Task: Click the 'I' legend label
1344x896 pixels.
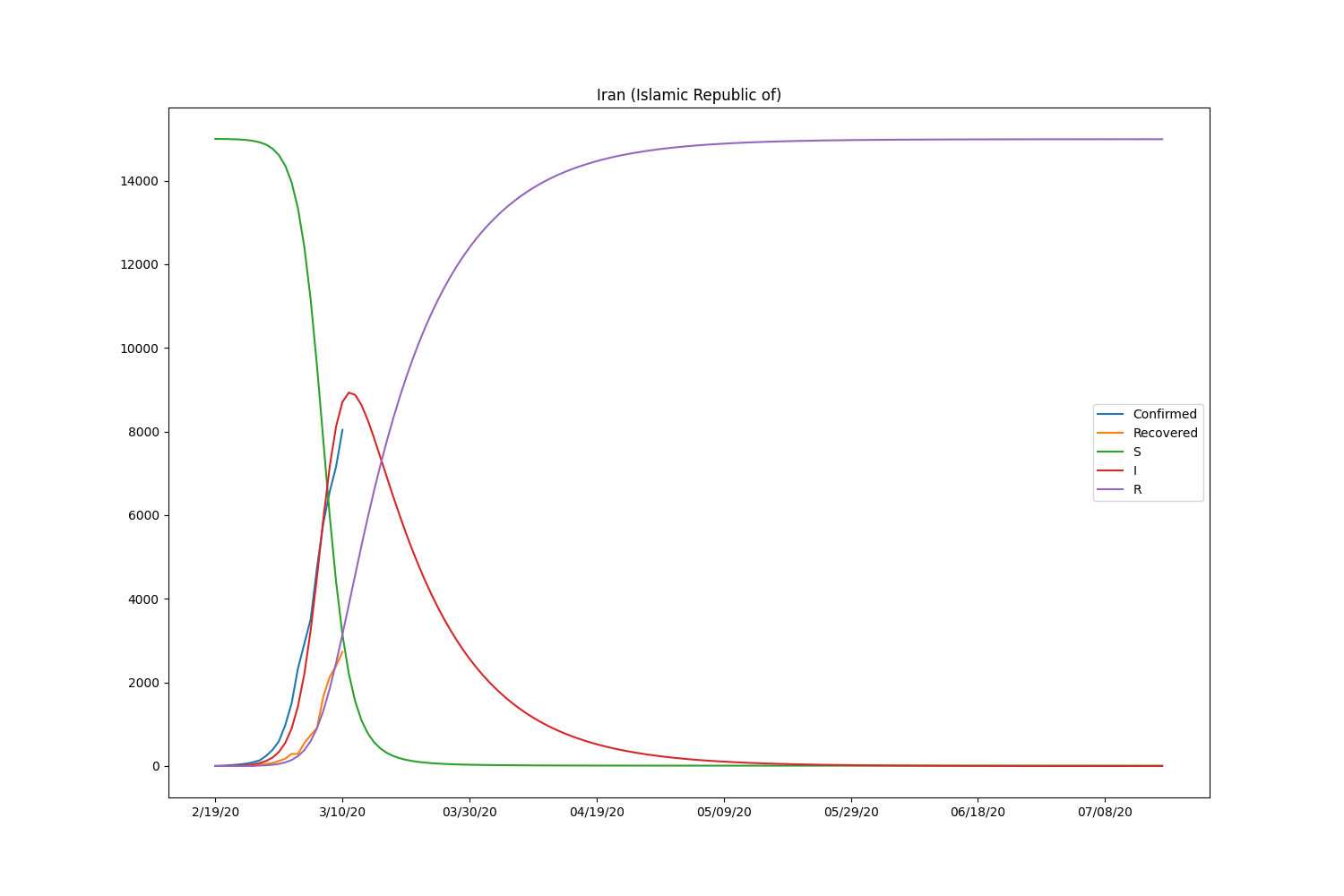Action: (x=1135, y=471)
